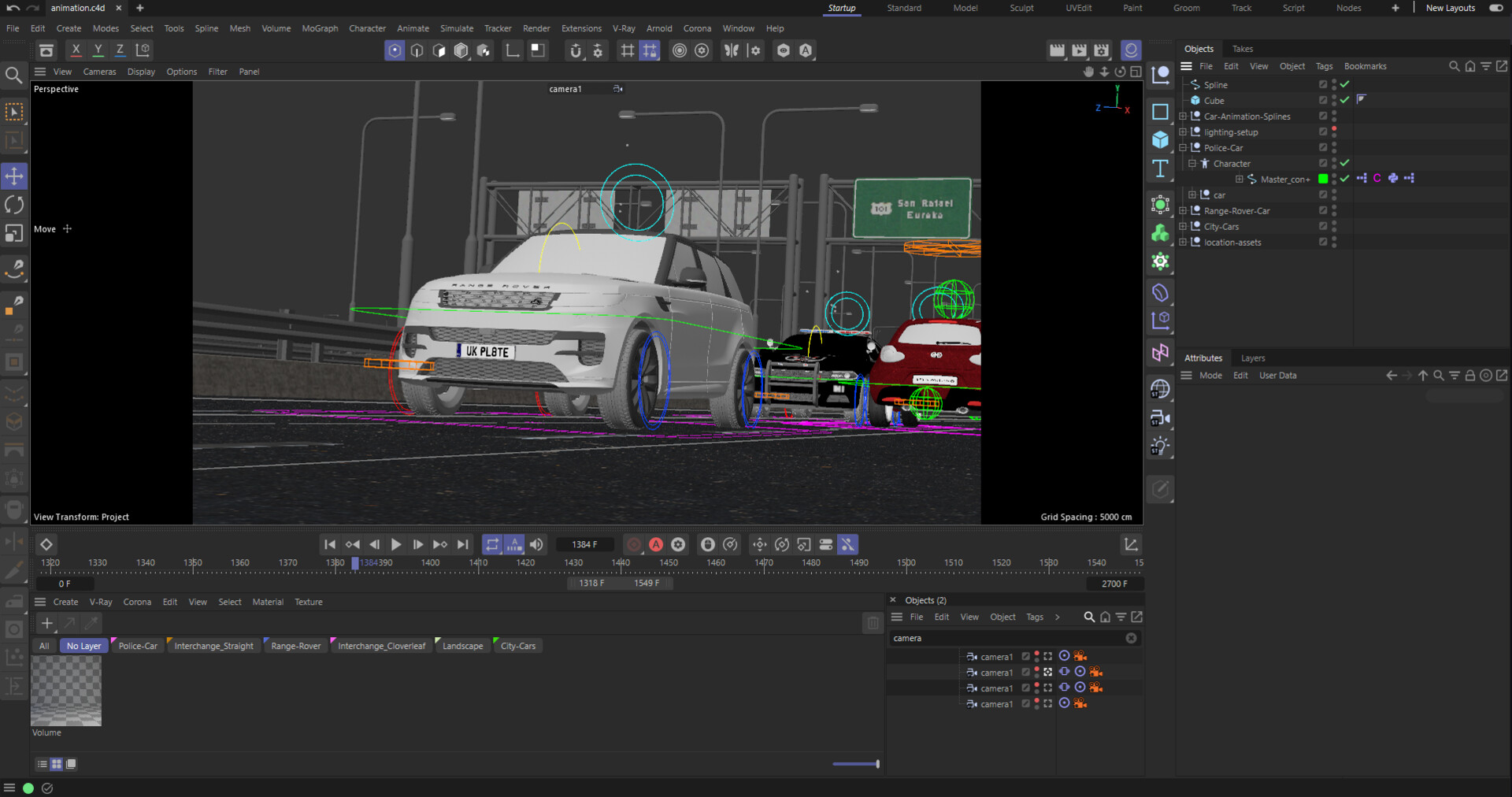Expand the lighting-setup object
Screen dimensions: 1512x797
click(1183, 132)
